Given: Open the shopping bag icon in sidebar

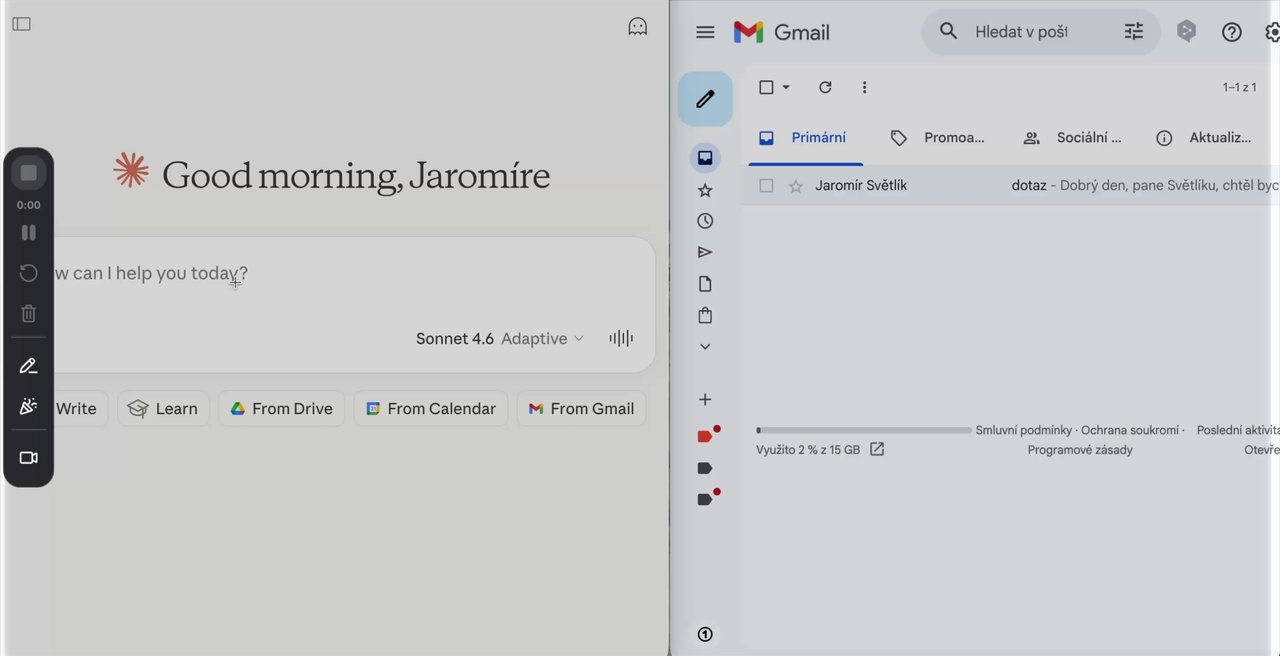Looking at the screenshot, I should coord(705,316).
